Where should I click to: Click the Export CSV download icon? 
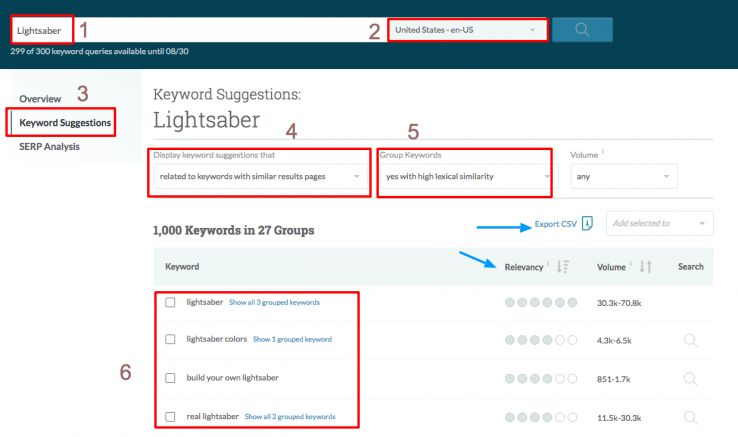pyautogui.click(x=587, y=224)
